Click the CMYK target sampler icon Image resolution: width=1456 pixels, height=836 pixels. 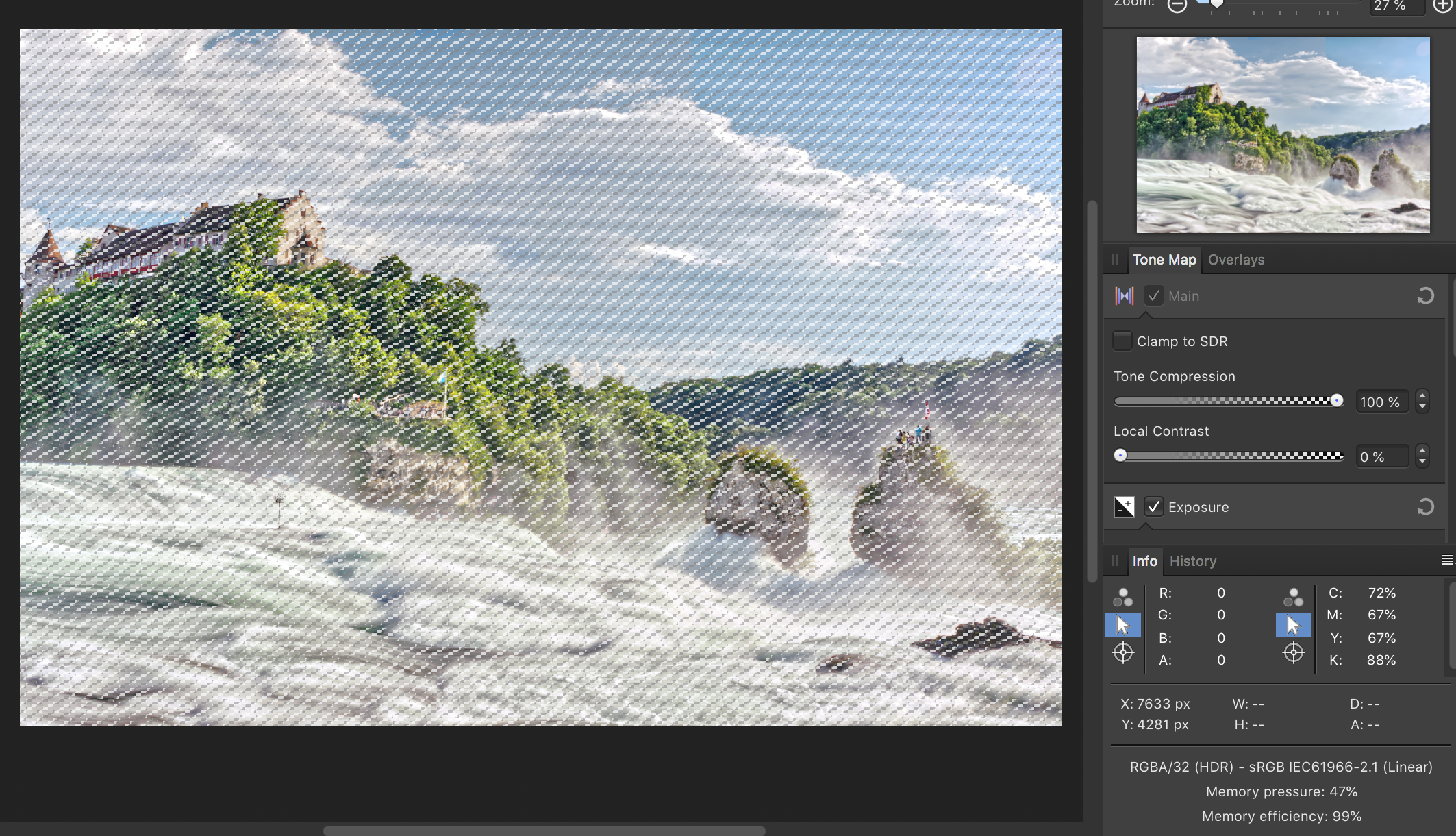pyautogui.click(x=1294, y=652)
